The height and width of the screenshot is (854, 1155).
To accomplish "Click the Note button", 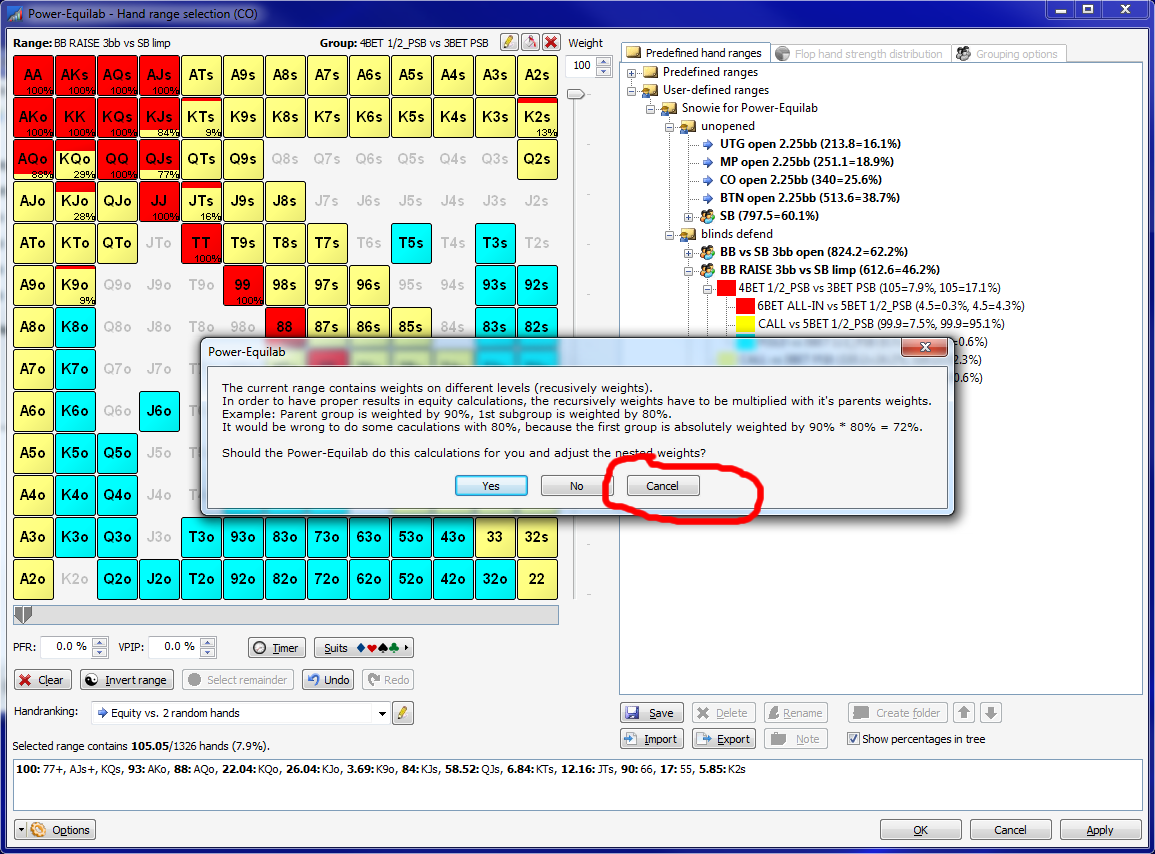I will (796, 739).
